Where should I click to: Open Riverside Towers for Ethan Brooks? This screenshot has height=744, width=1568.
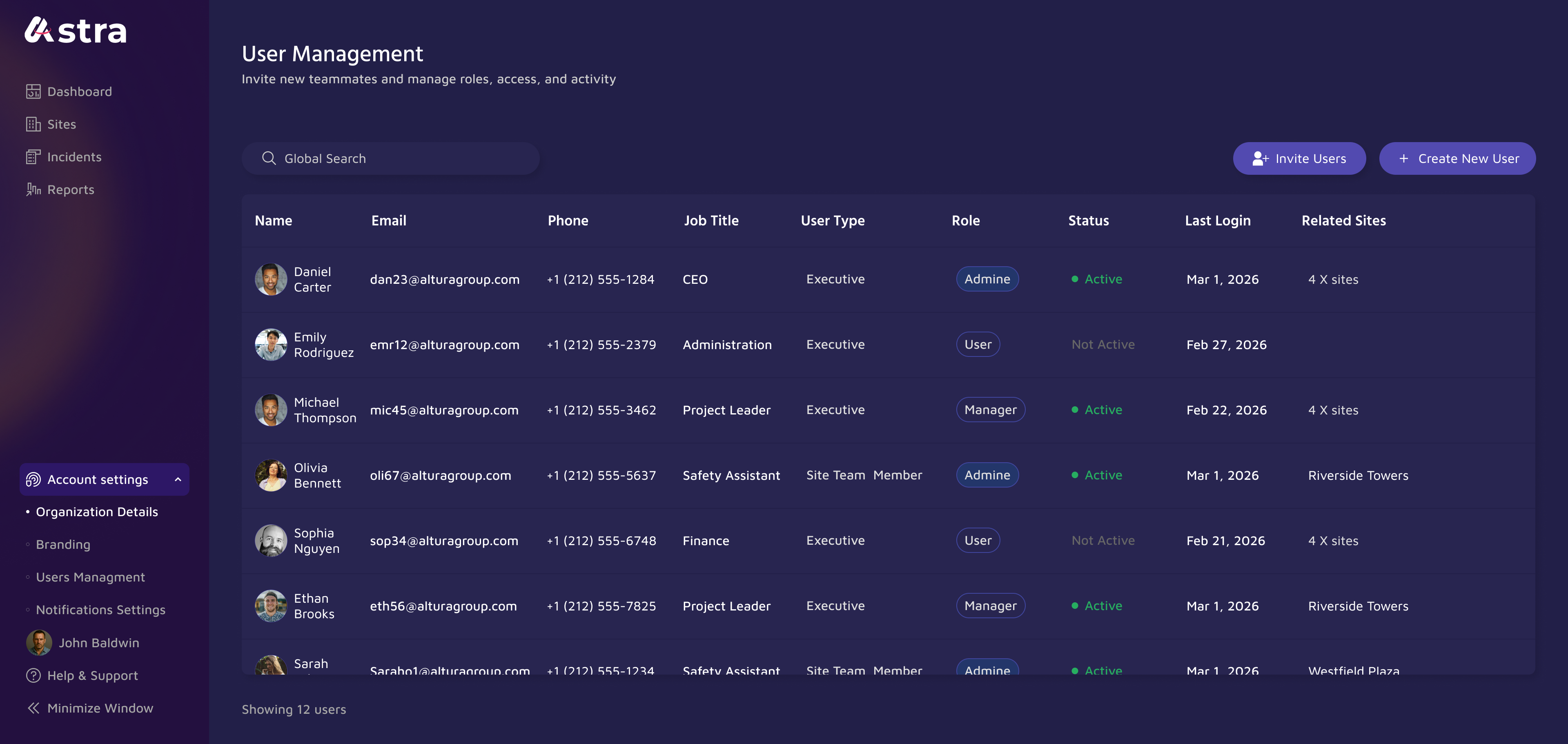pos(1358,606)
